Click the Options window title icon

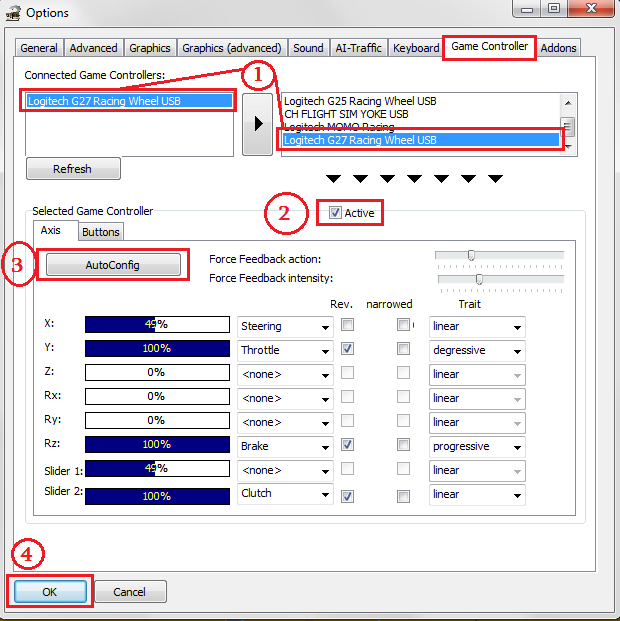[13, 13]
